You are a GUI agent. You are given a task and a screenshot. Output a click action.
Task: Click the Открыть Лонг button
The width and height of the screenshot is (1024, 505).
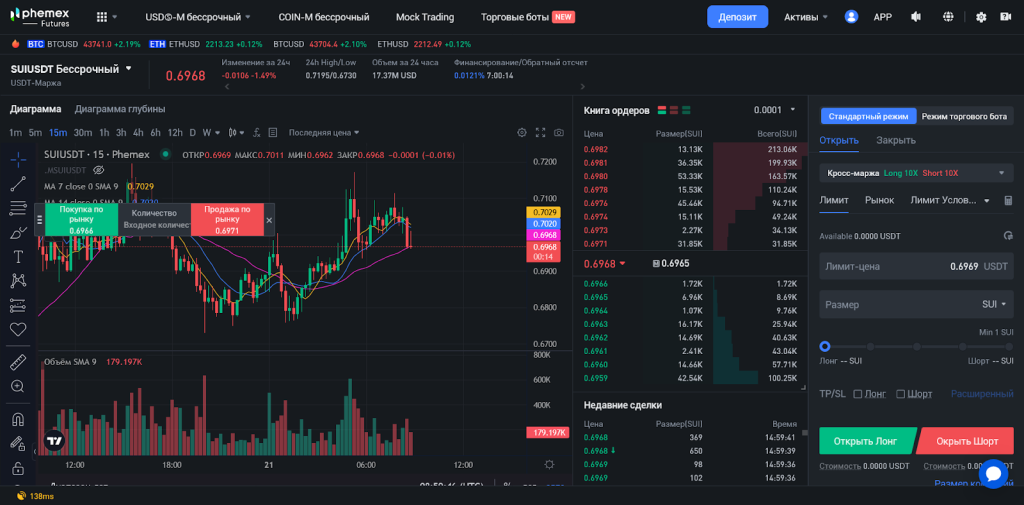866,441
